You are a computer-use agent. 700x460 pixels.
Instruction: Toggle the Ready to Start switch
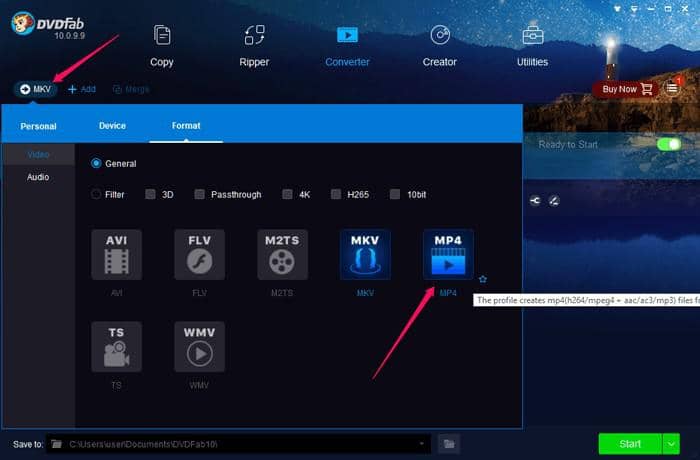pos(668,144)
